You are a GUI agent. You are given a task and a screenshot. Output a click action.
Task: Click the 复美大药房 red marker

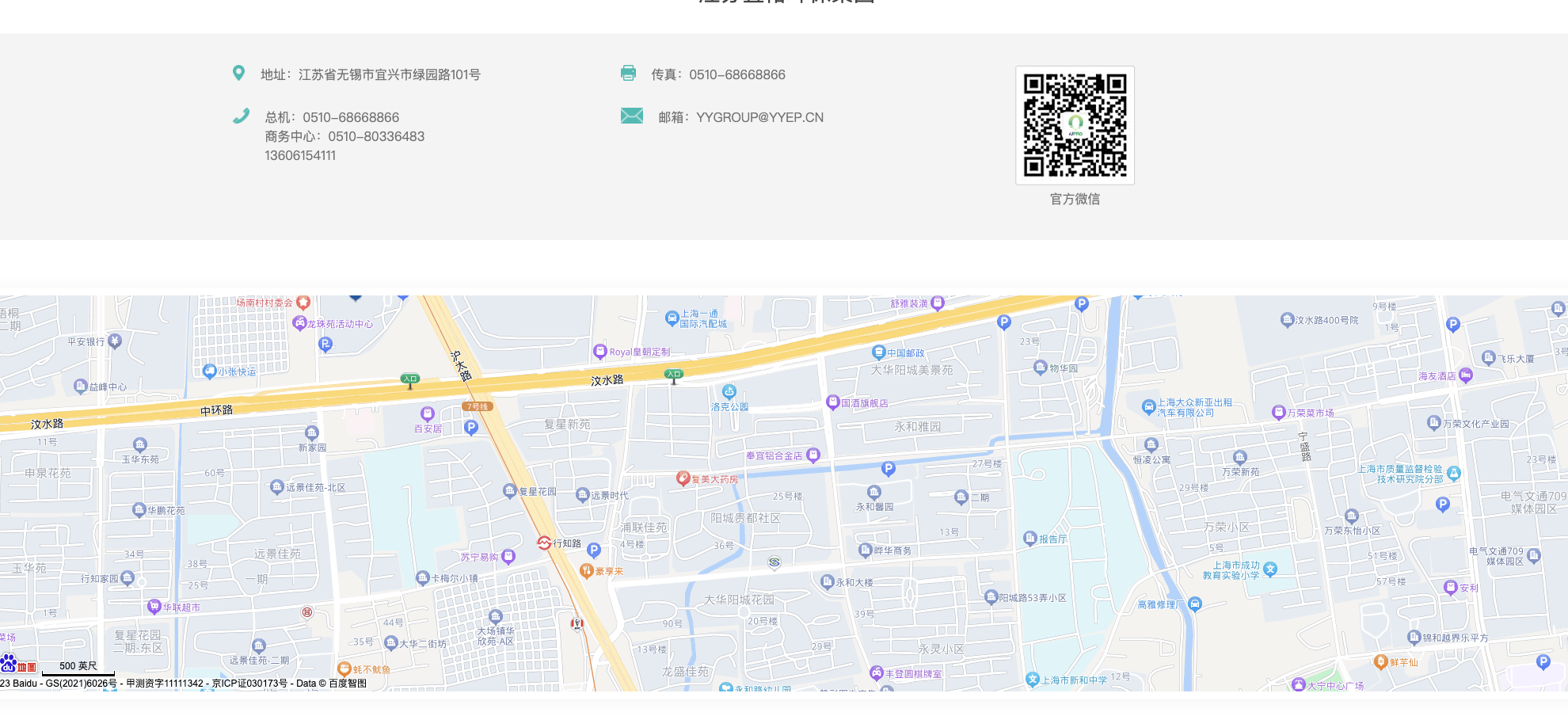click(x=683, y=478)
